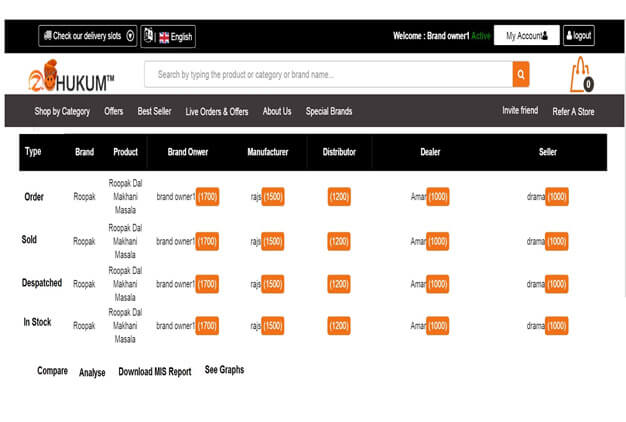The height and width of the screenshot is (422, 626).
Task: Open the shopping bag cart icon
Action: click(582, 75)
